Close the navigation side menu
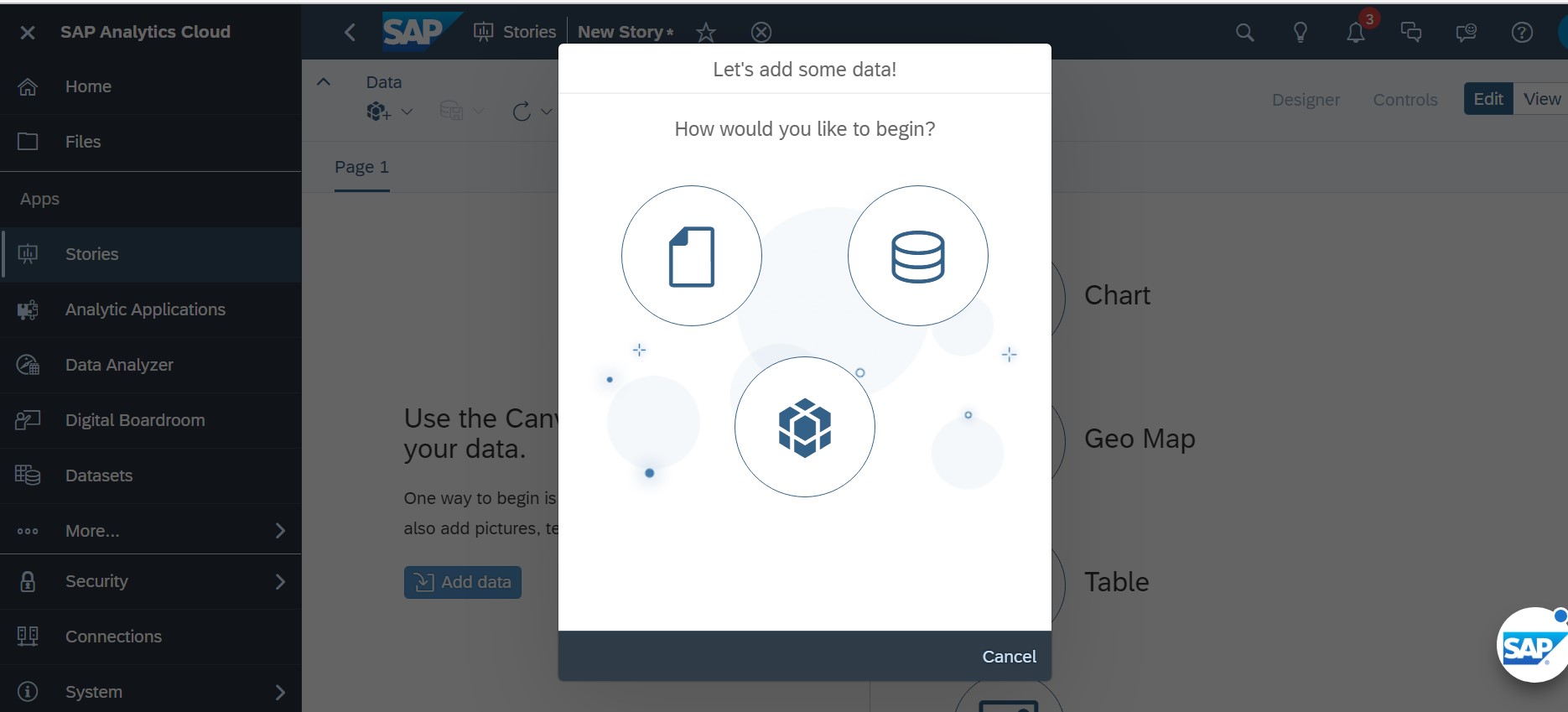 pos(28,32)
